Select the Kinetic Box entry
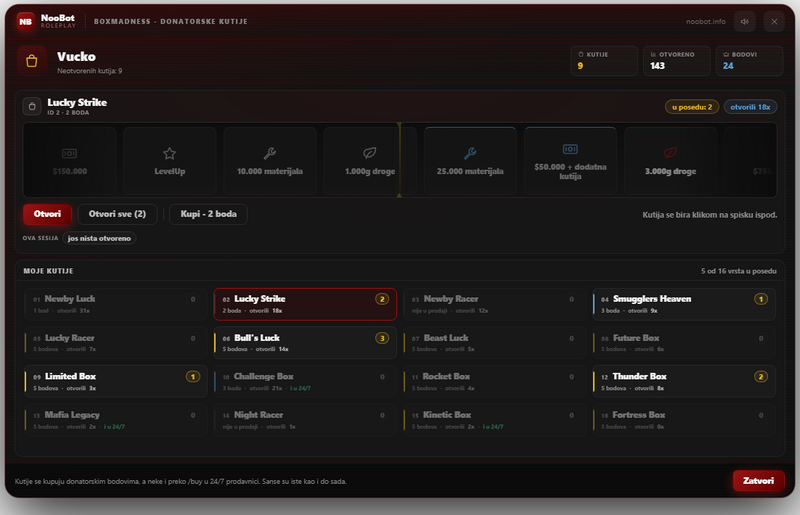Viewport: 800px width, 515px height. pyautogui.click(x=494, y=420)
